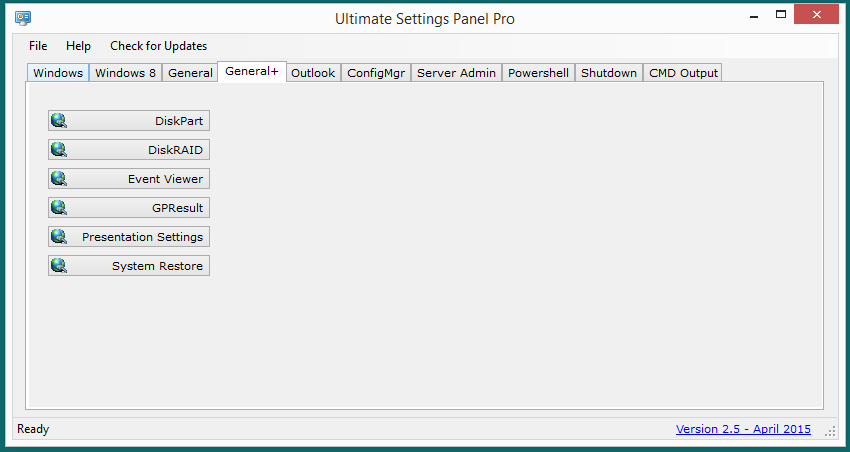Switch to the Windows 8 tab
Viewport: 850px width, 452px height.
[125, 73]
